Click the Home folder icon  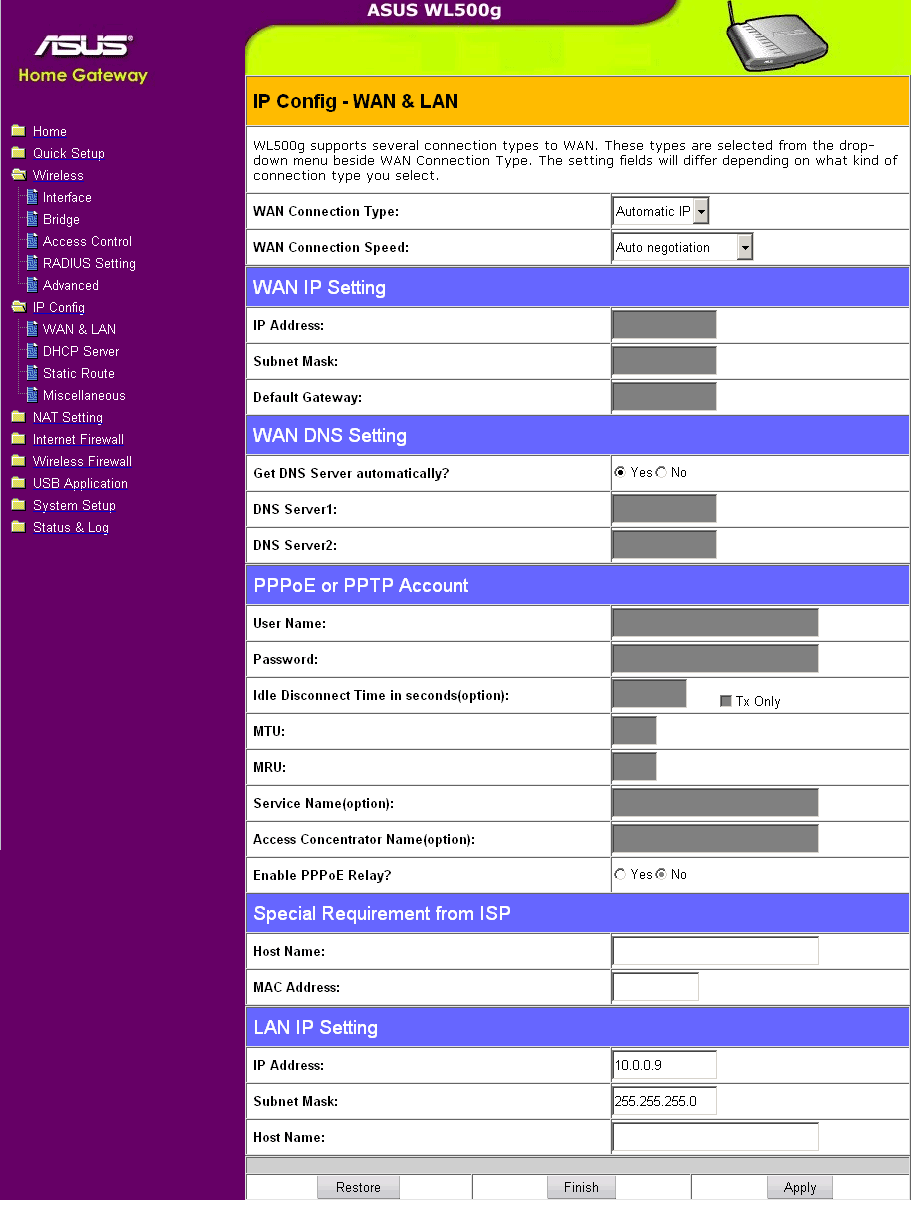click(x=18, y=131)
